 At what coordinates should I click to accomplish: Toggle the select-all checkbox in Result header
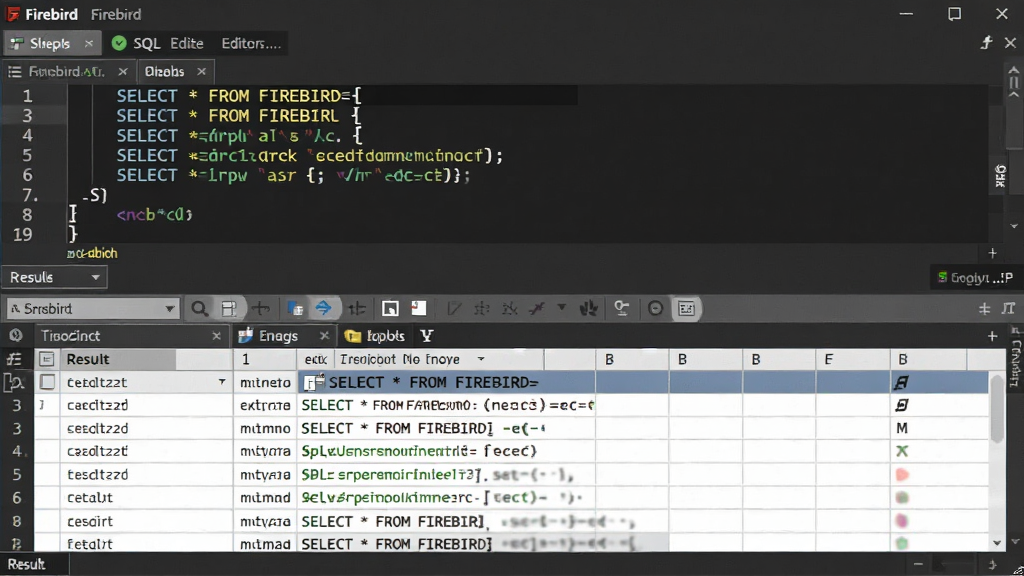tap(46, 359)
